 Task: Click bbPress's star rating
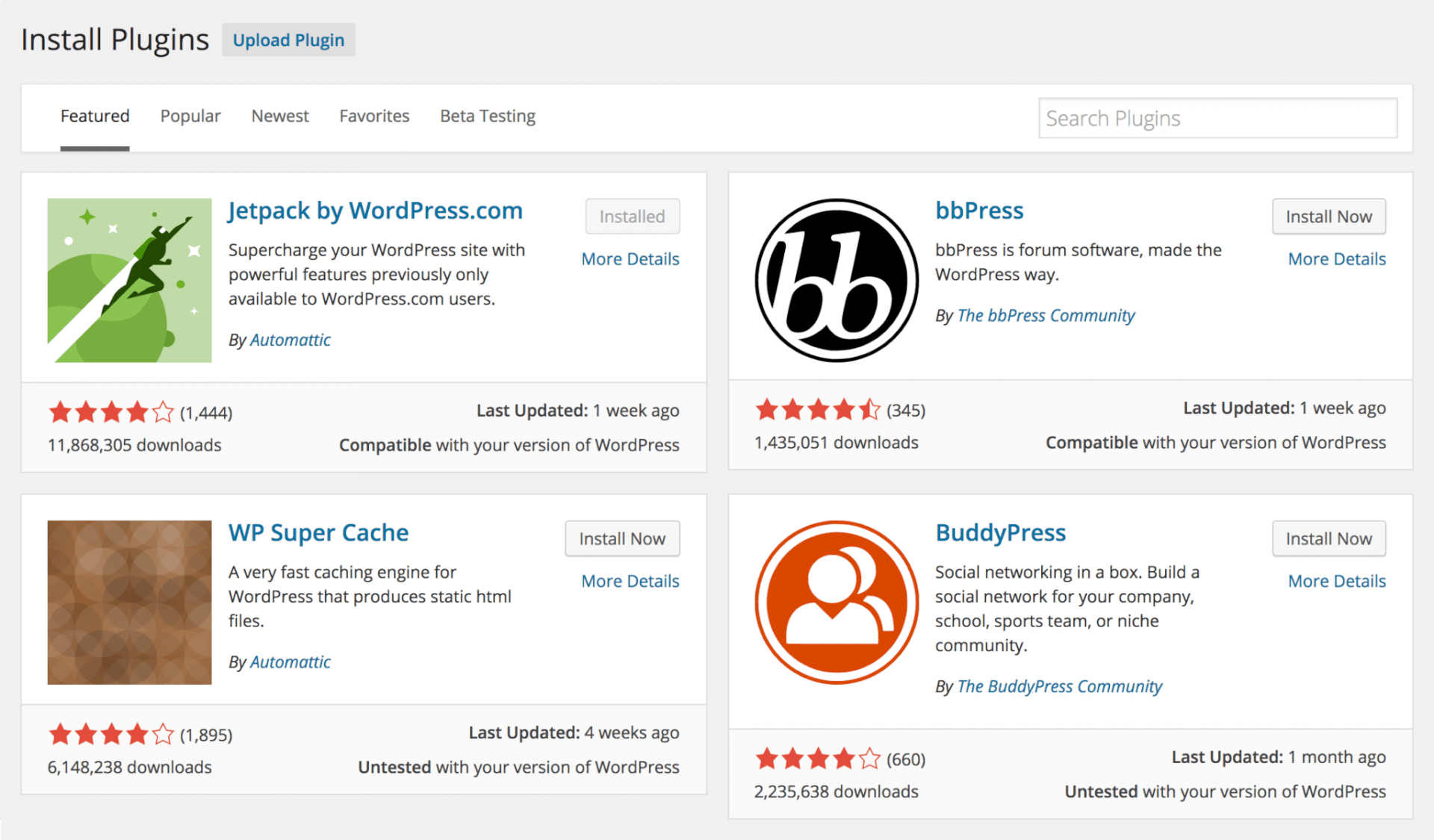818,410
